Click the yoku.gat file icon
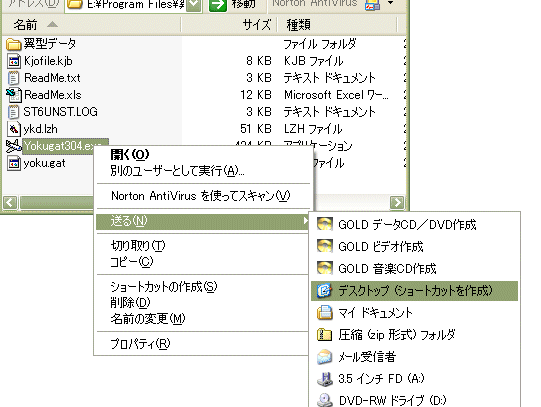Screen dimensions: 541x407 tap(14, 163)
